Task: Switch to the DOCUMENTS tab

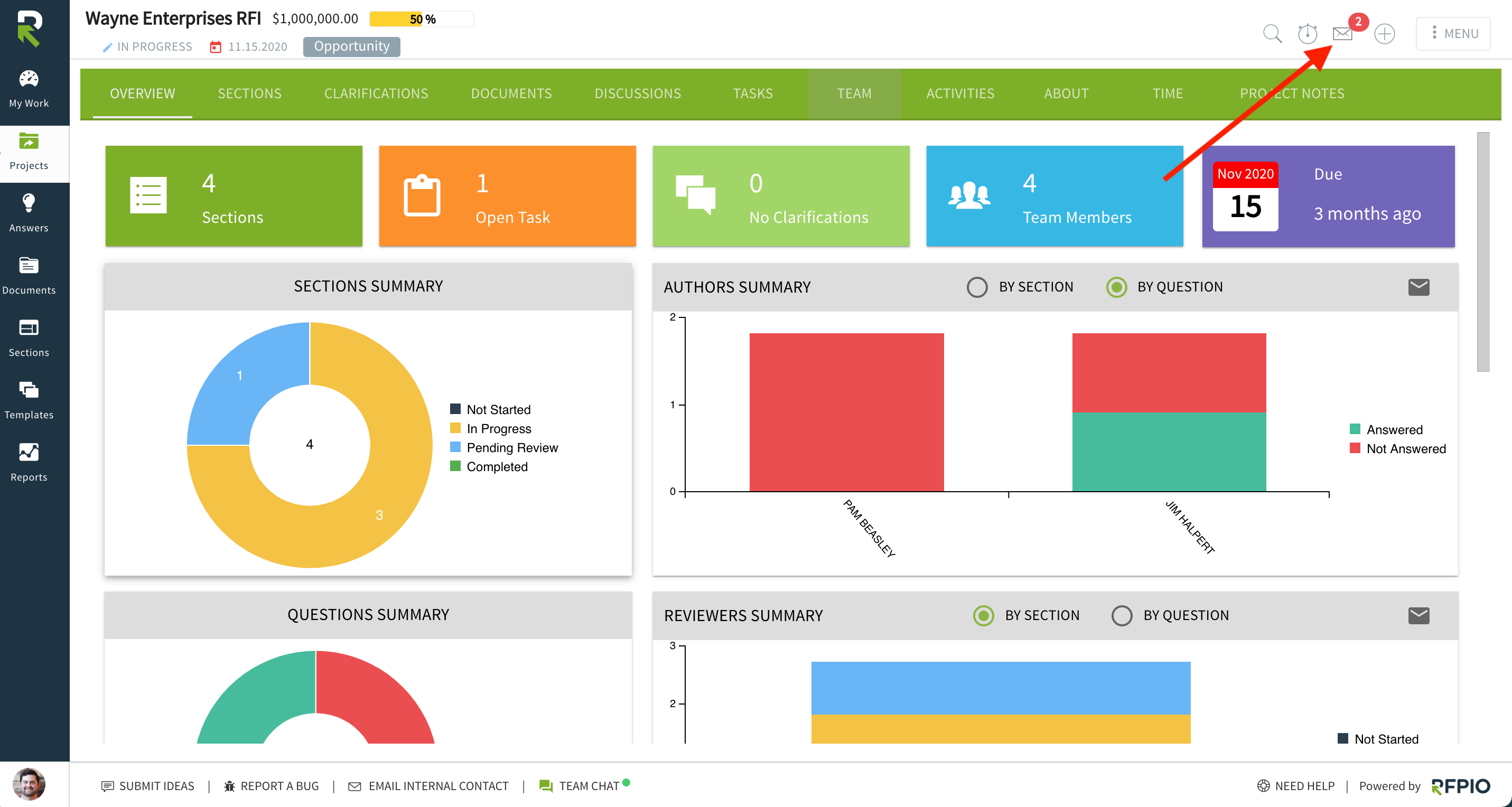Action: [x=511, y=93]
